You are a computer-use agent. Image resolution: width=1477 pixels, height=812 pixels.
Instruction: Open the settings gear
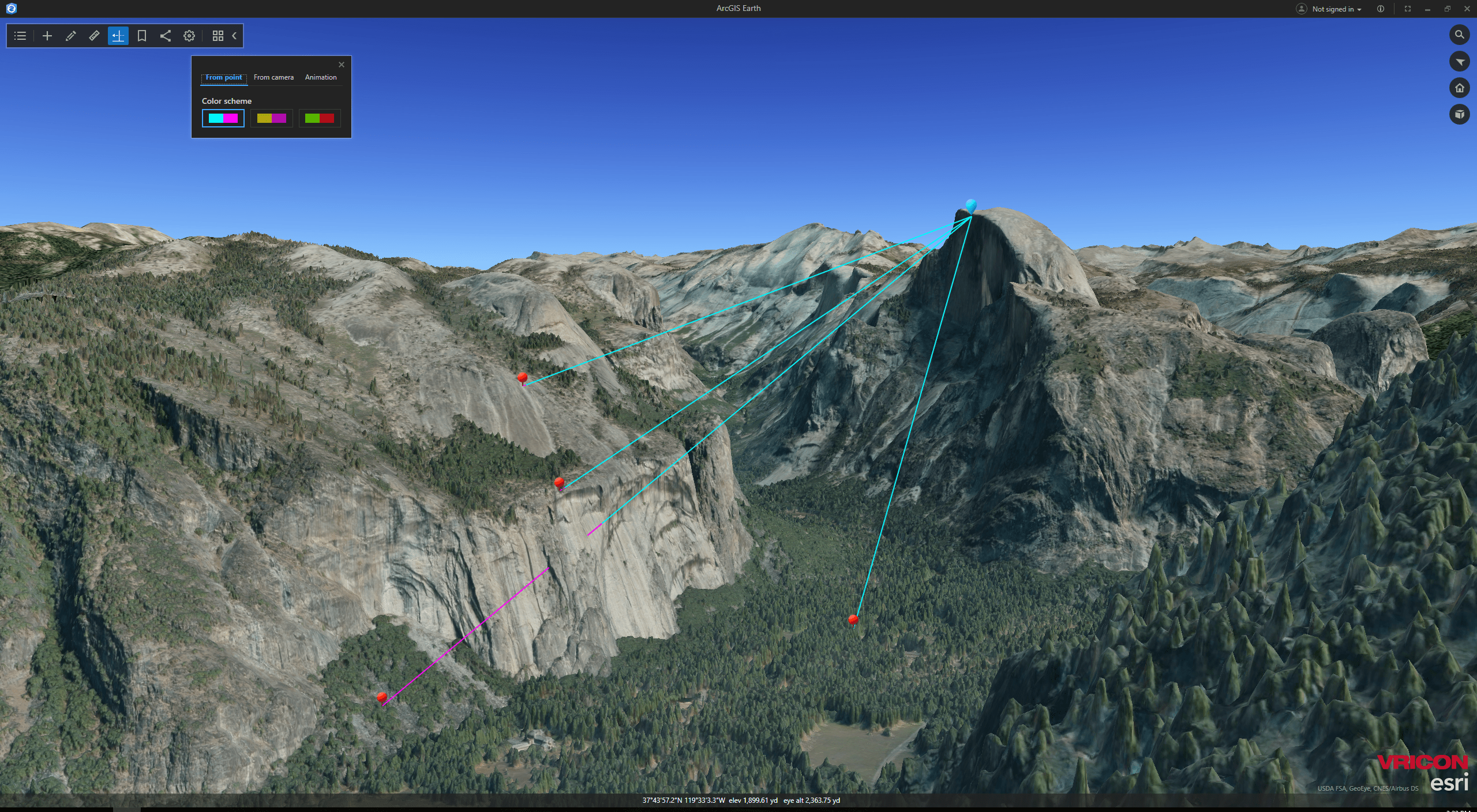[189, 36]
